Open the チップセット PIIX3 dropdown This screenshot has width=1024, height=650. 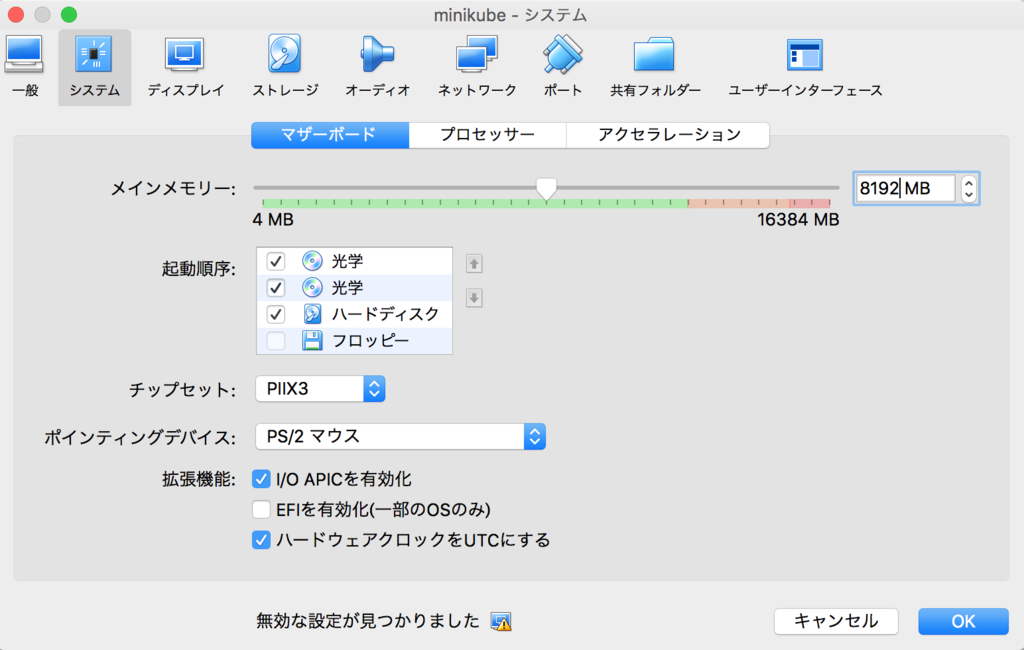320,389
